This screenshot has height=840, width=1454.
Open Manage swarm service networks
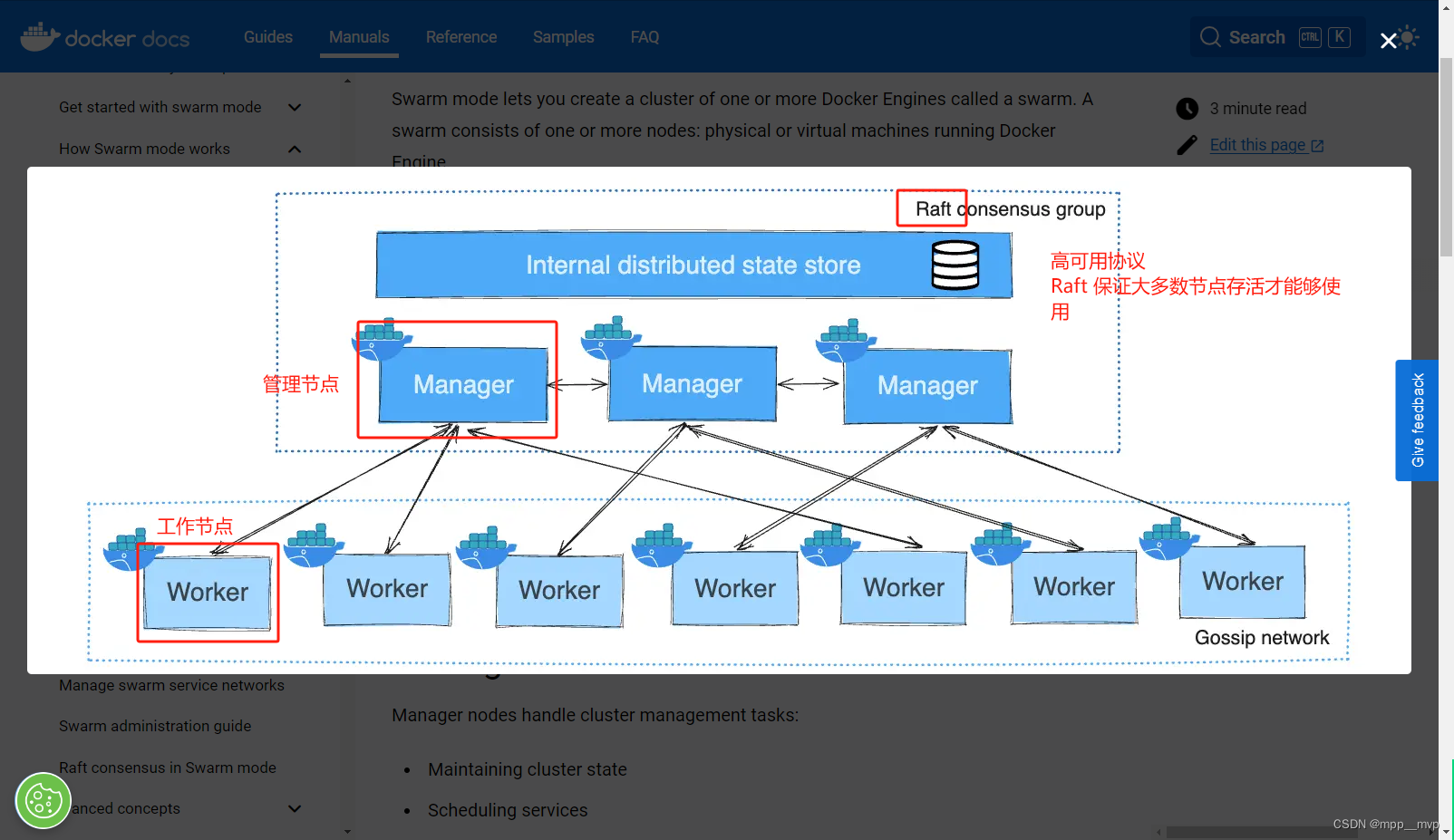171,685
